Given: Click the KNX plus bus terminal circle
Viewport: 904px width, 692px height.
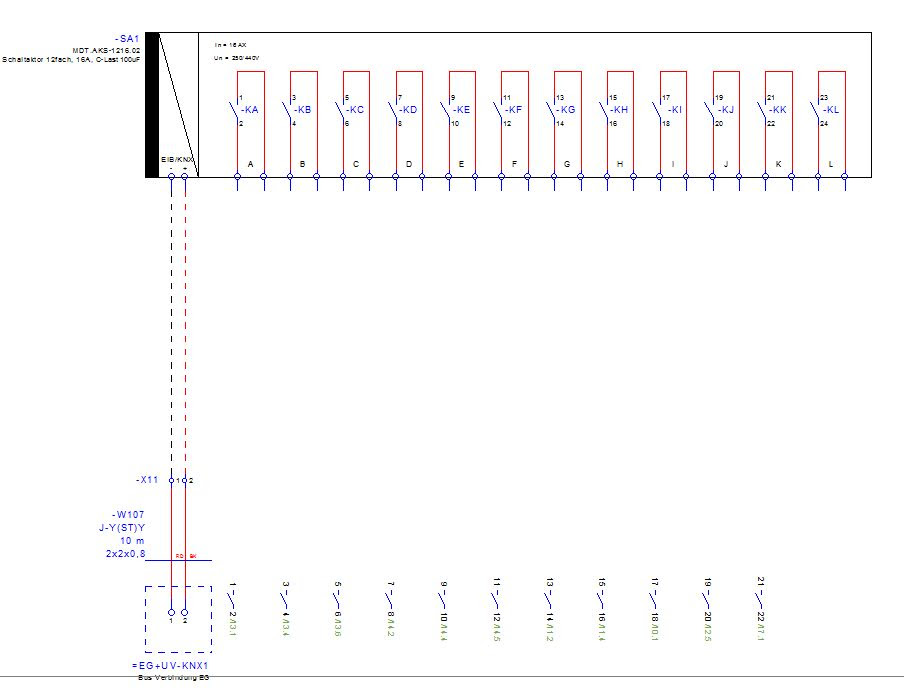Looking at the screenshot, I should click(184, 177).
